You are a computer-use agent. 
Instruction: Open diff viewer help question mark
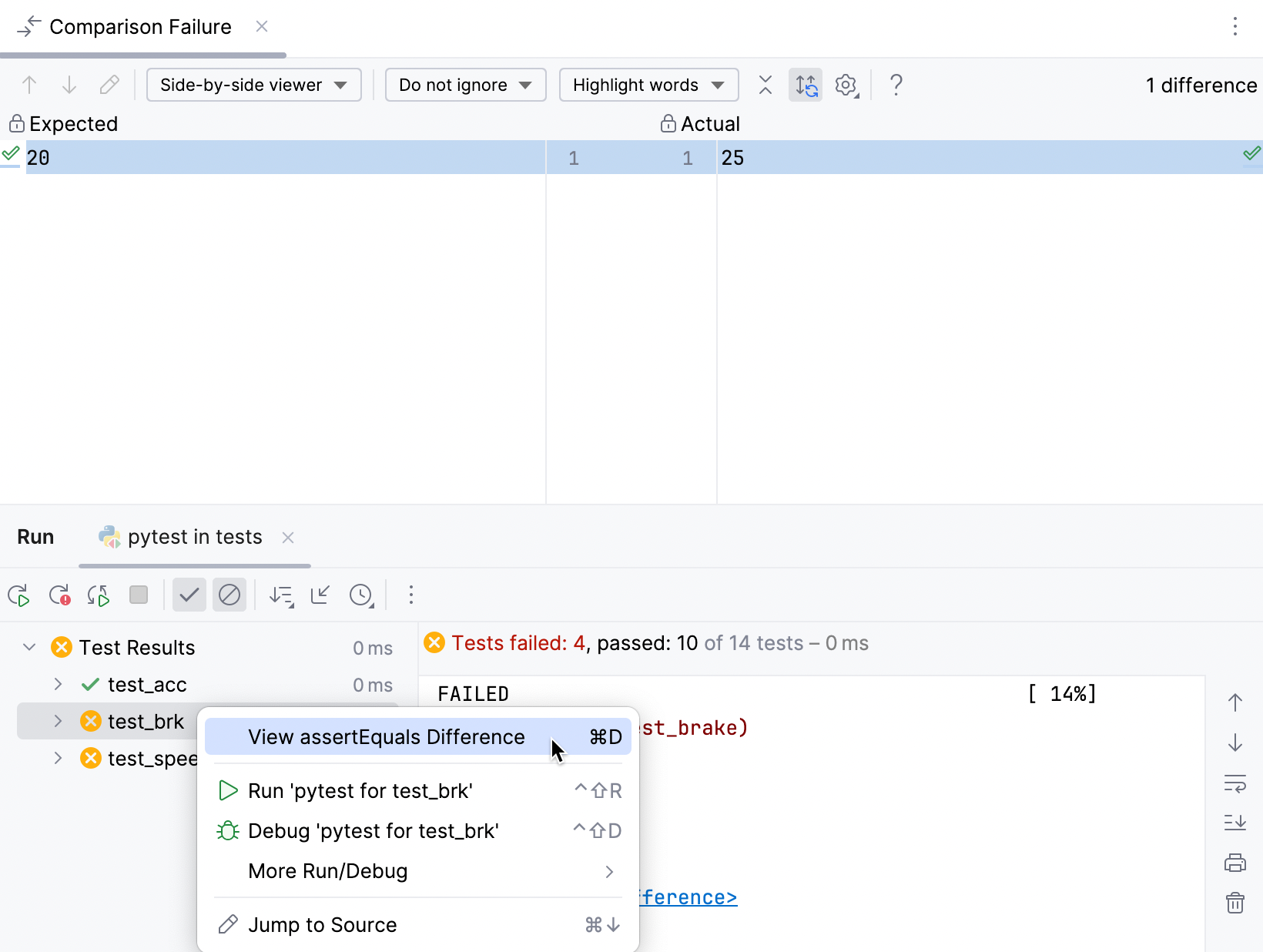[896, 85]
